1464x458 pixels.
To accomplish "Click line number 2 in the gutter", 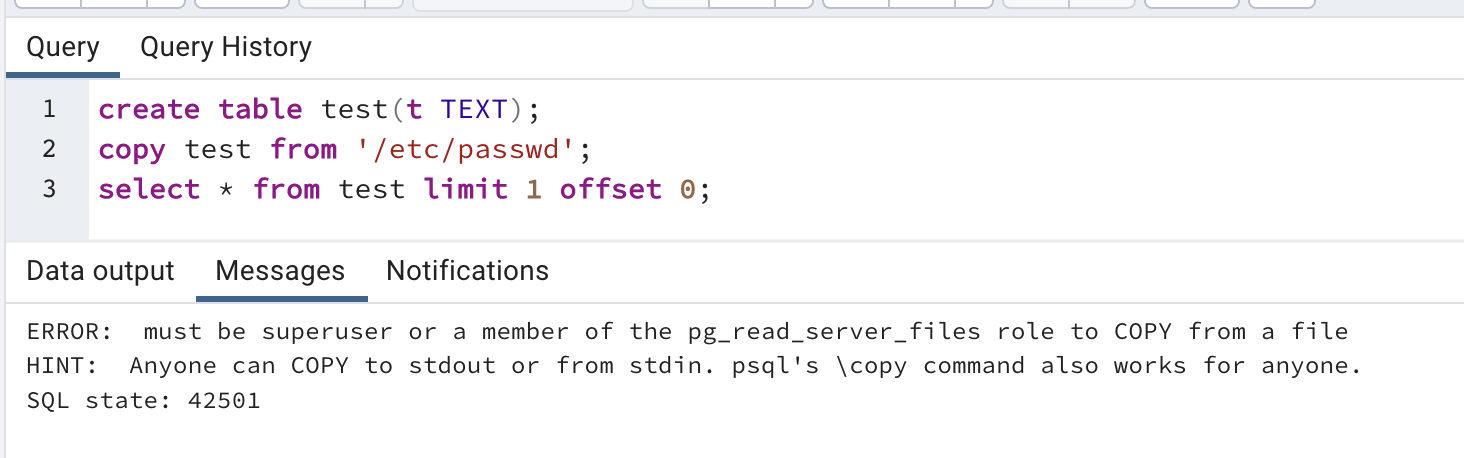I will coord(49,149).
